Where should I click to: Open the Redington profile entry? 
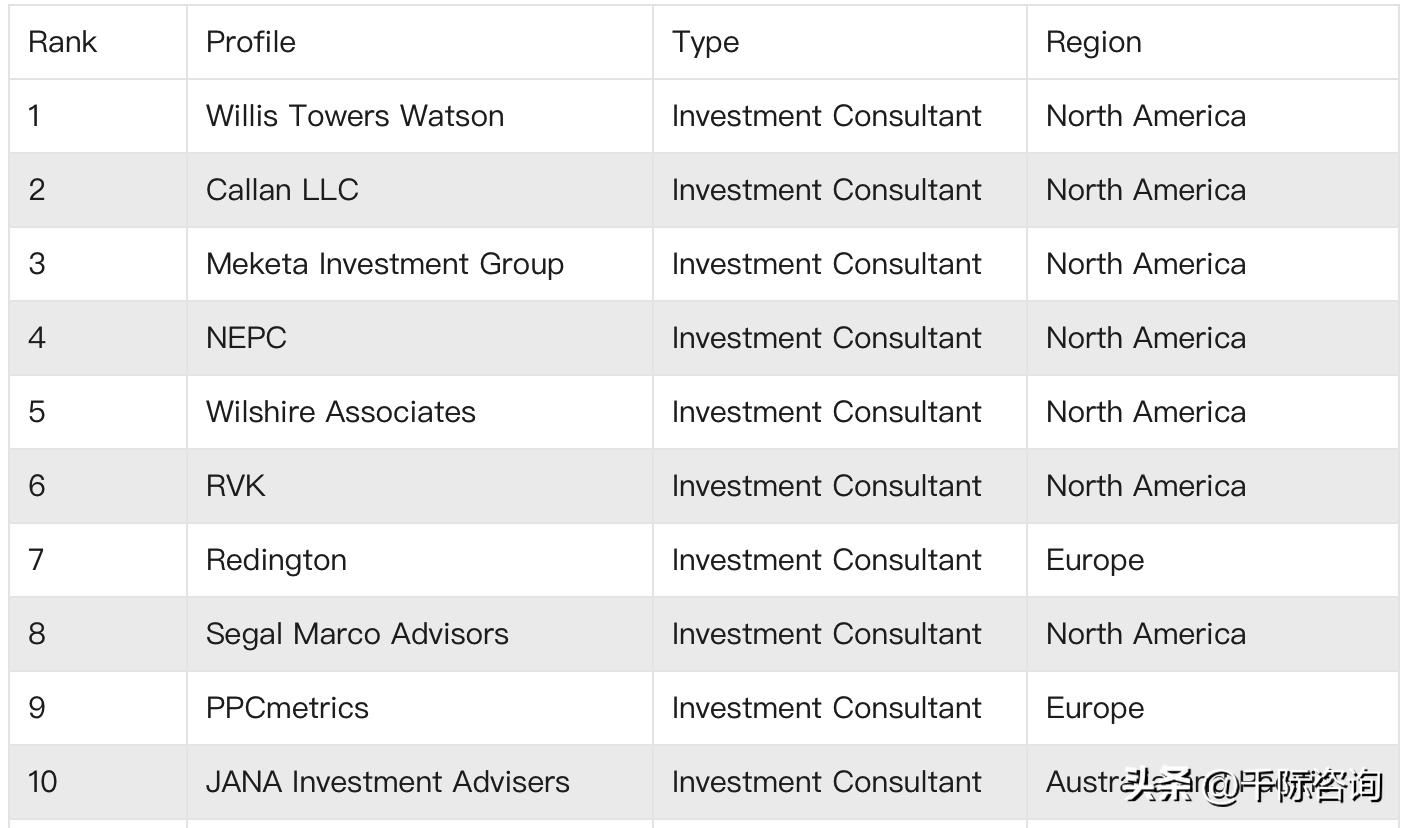pos(276,560)
